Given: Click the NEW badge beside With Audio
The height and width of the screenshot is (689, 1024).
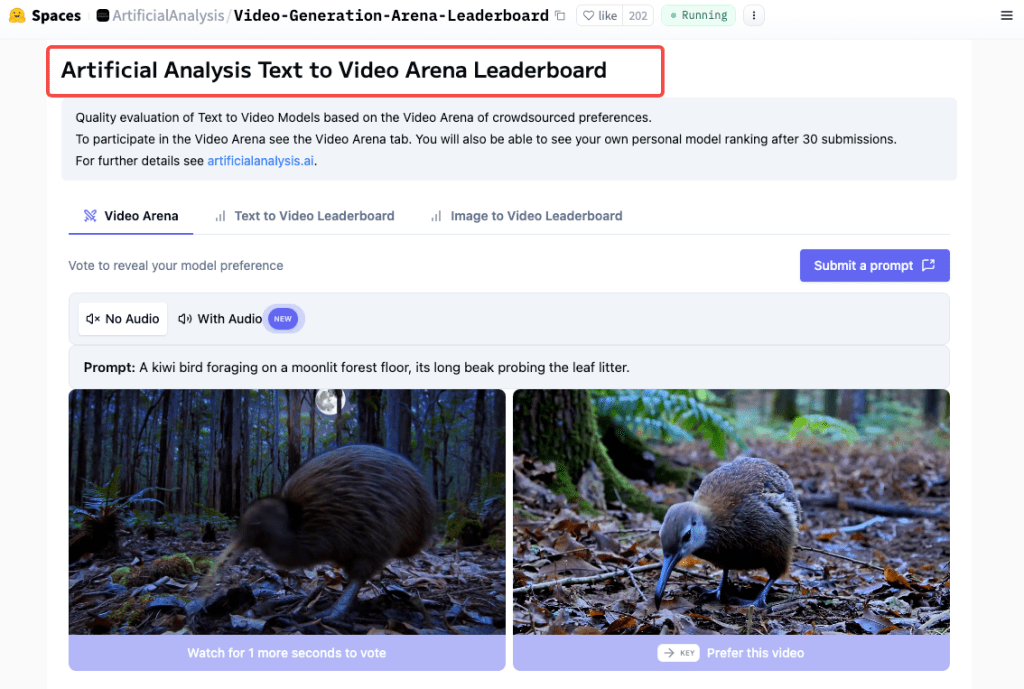Looking at the screenshot, I should [283, 319].
